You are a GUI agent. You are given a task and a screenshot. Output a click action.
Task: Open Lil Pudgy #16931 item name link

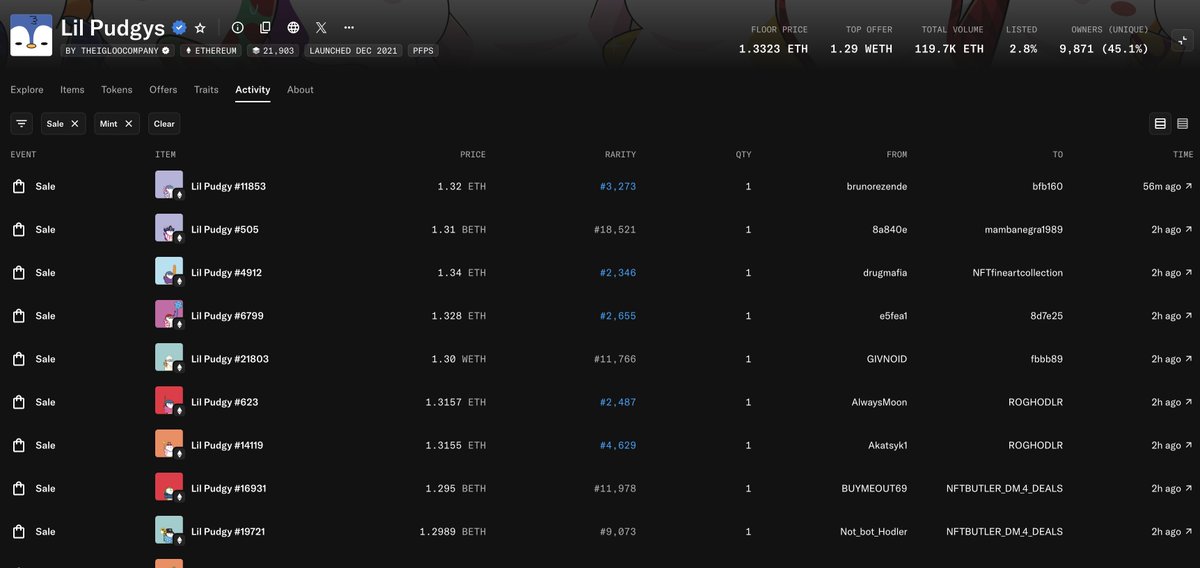[228, 489]
